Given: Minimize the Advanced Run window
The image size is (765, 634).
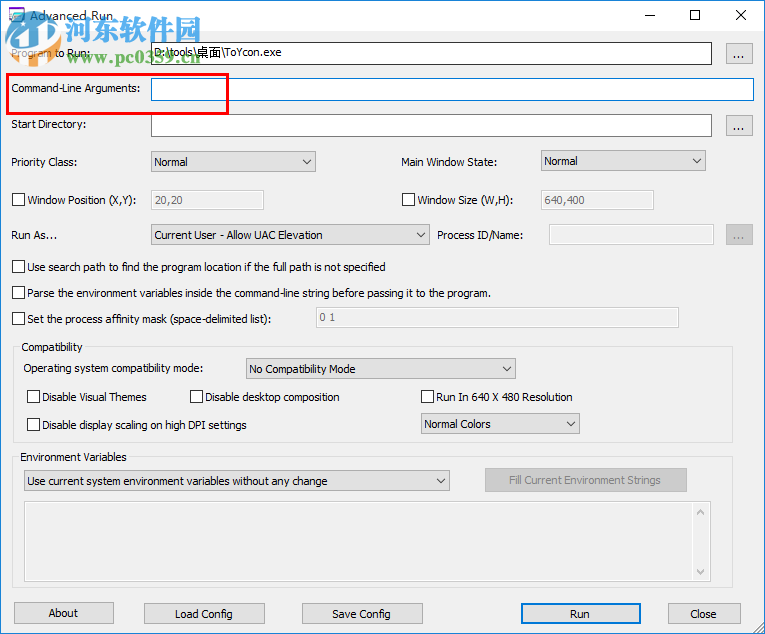Looking at the screenshot, I should coord(650,15).
